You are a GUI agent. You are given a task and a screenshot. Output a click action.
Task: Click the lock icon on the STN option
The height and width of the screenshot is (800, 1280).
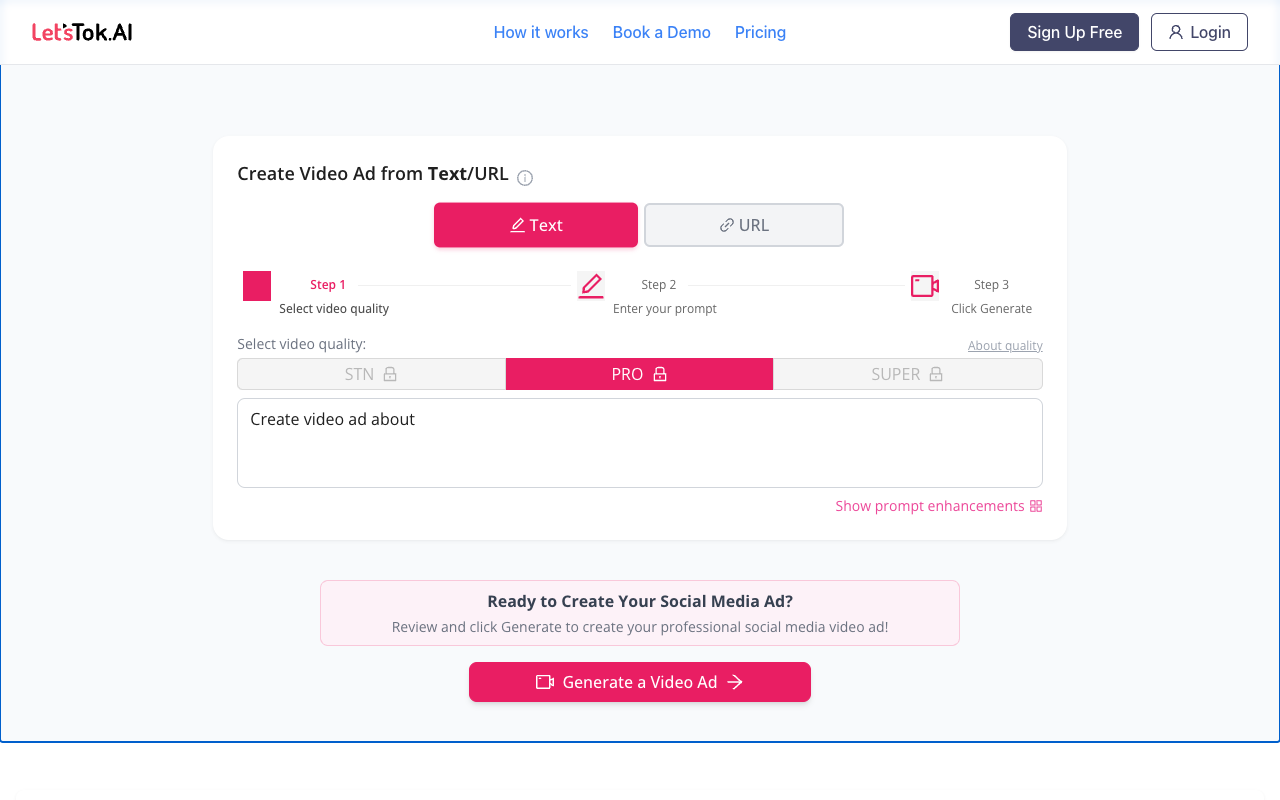pyautogui.click(x=390, y=373)
